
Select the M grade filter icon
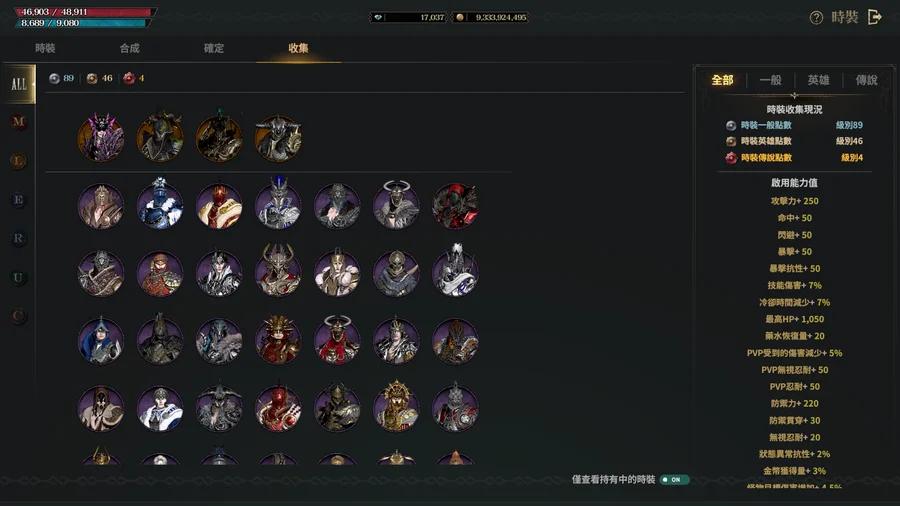click(x=18, y=122)
